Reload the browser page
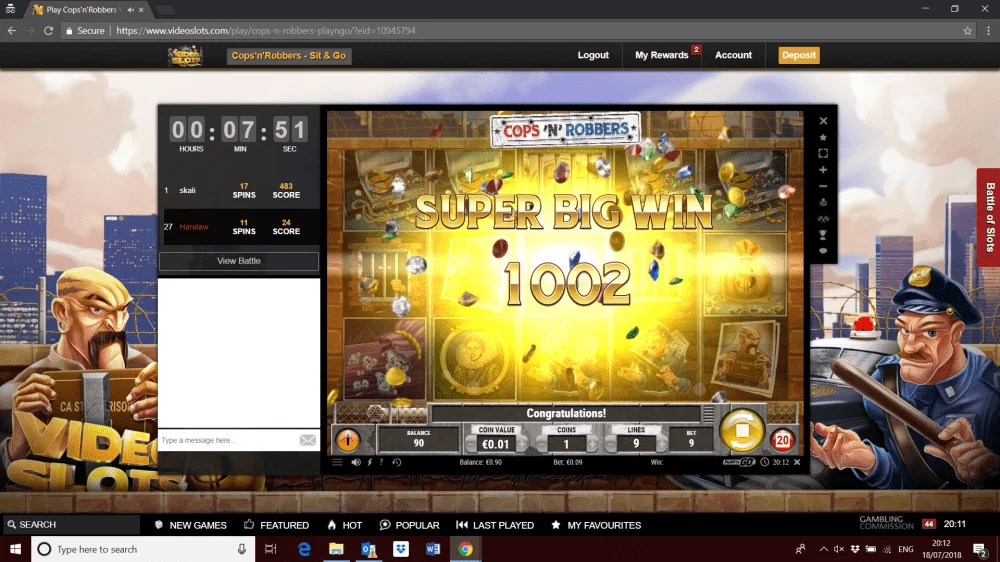The image size is (1000, 562). [x=48, y=31]
